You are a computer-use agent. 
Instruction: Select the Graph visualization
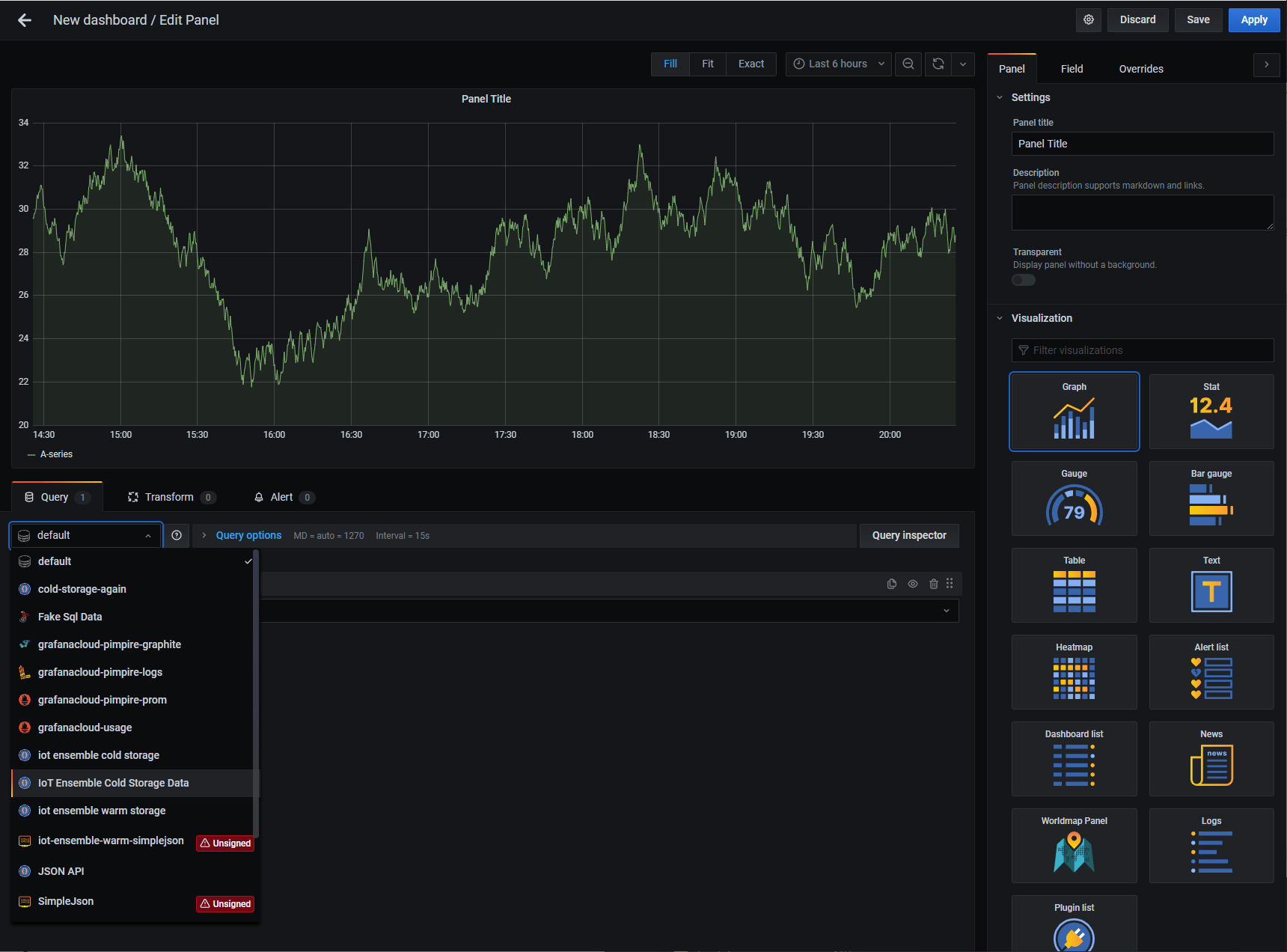coord(1074,412)
